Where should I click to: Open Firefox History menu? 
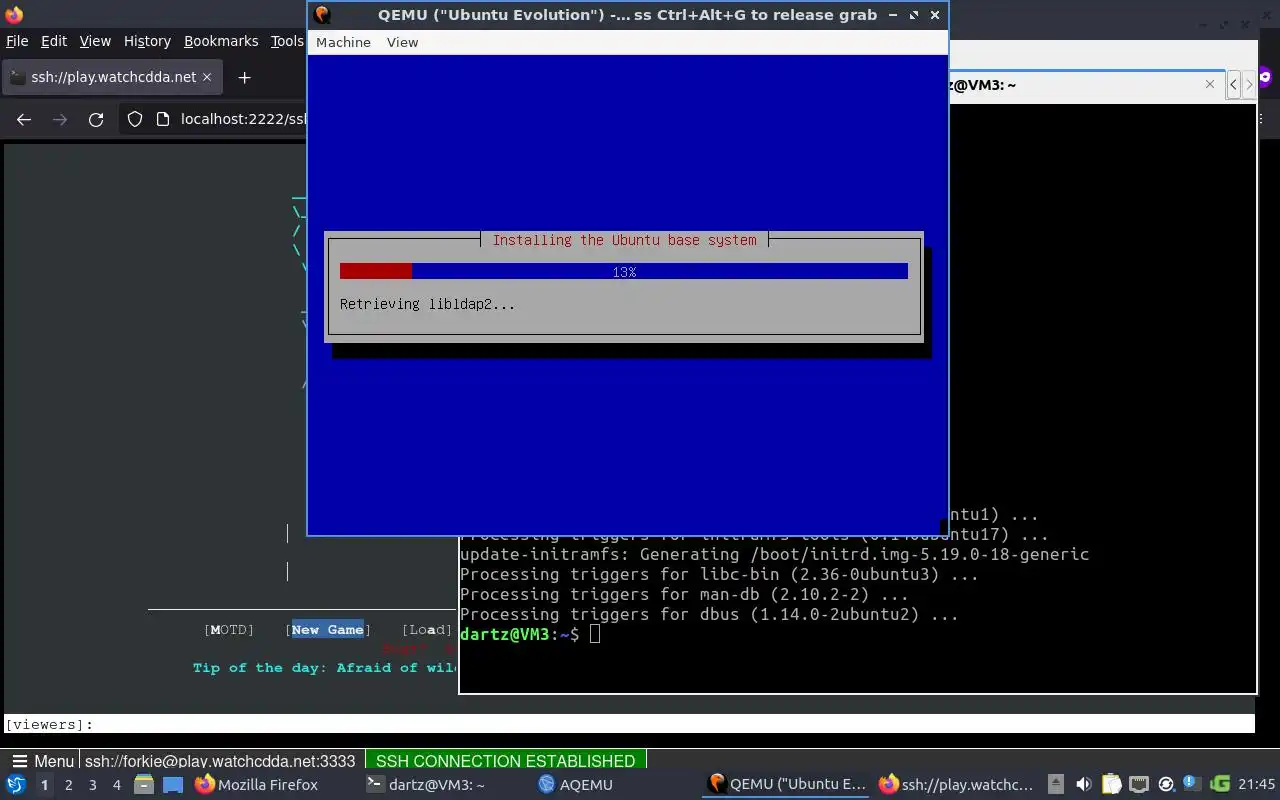coord(147,41)
